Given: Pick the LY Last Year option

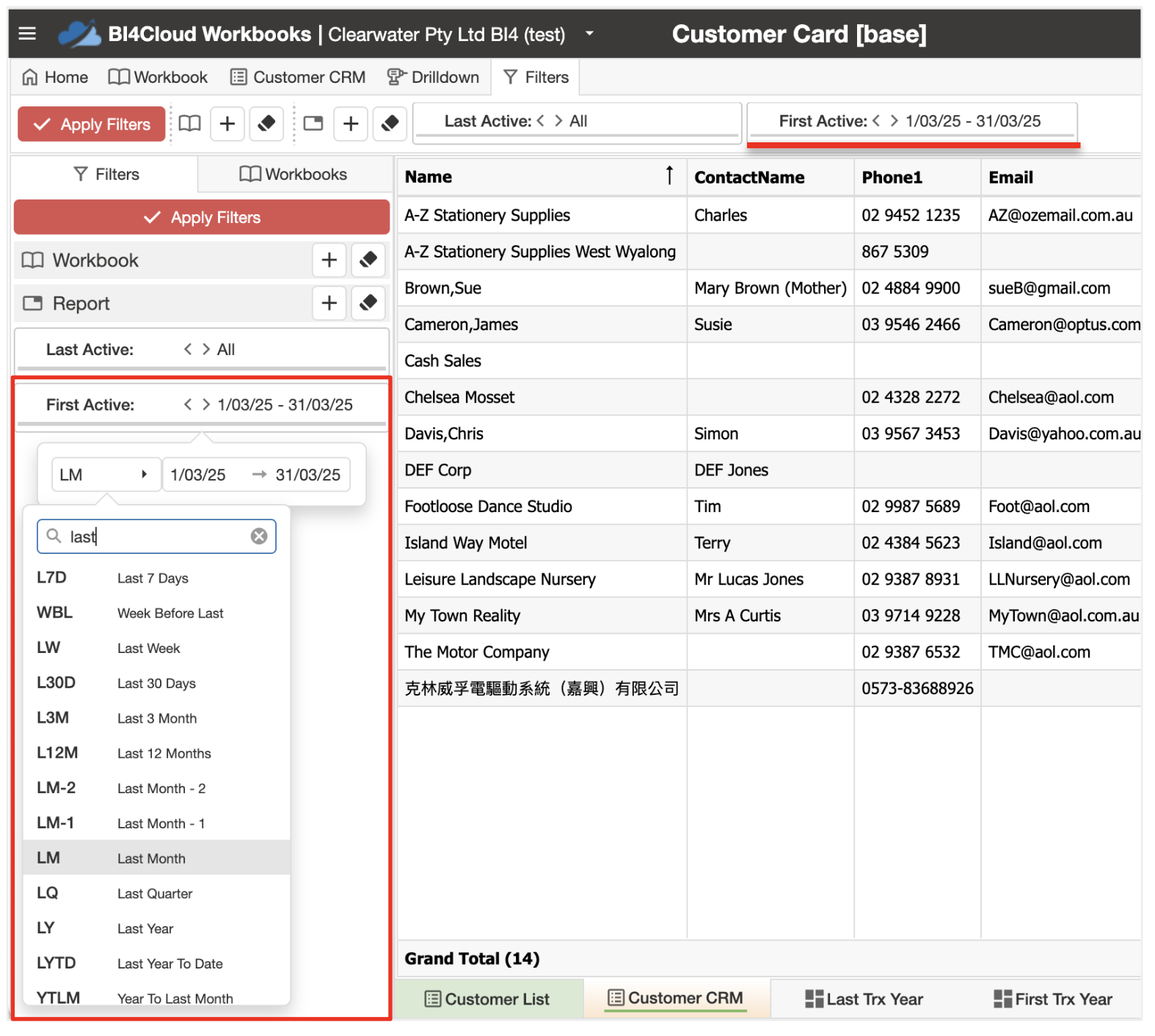Looking at the screenshot, I should 156,929.
